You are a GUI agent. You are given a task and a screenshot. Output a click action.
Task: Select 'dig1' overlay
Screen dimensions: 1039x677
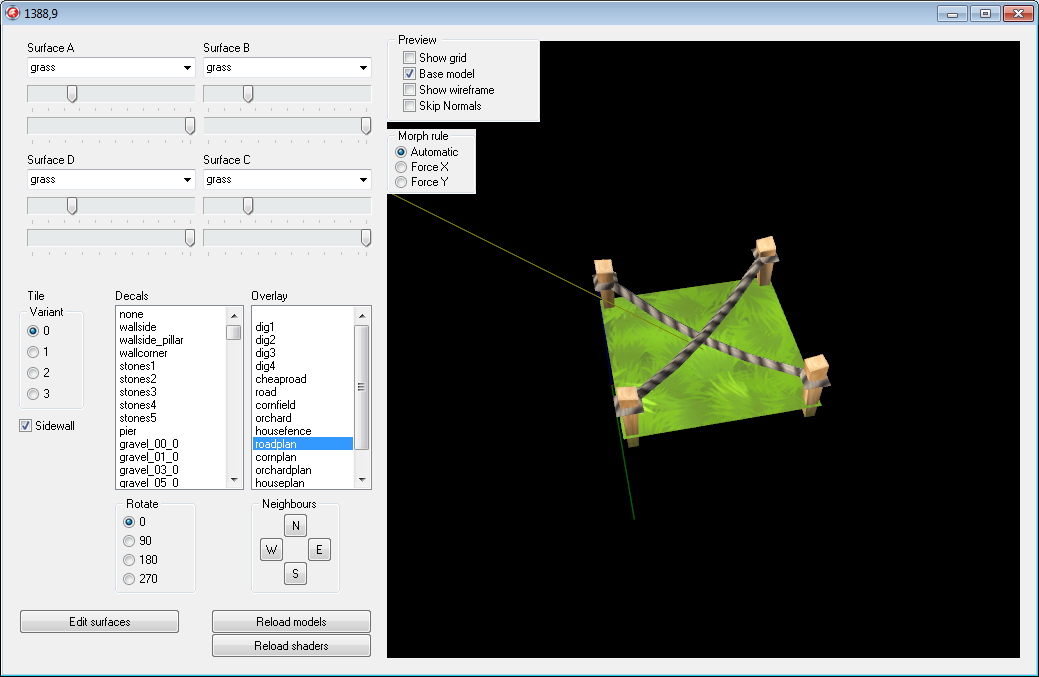pyautogui.click(x=303, y=327)
